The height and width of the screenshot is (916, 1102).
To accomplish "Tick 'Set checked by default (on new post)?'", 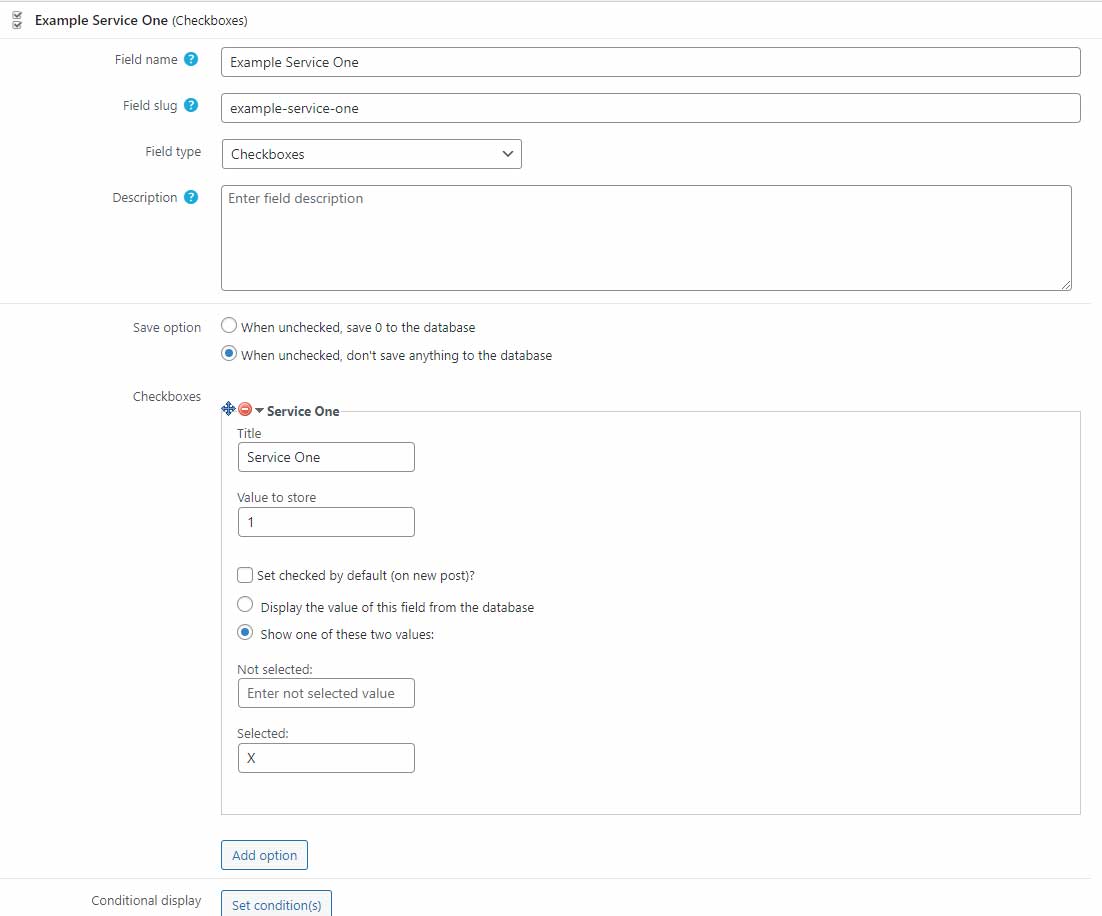I will tap(245, 575).
